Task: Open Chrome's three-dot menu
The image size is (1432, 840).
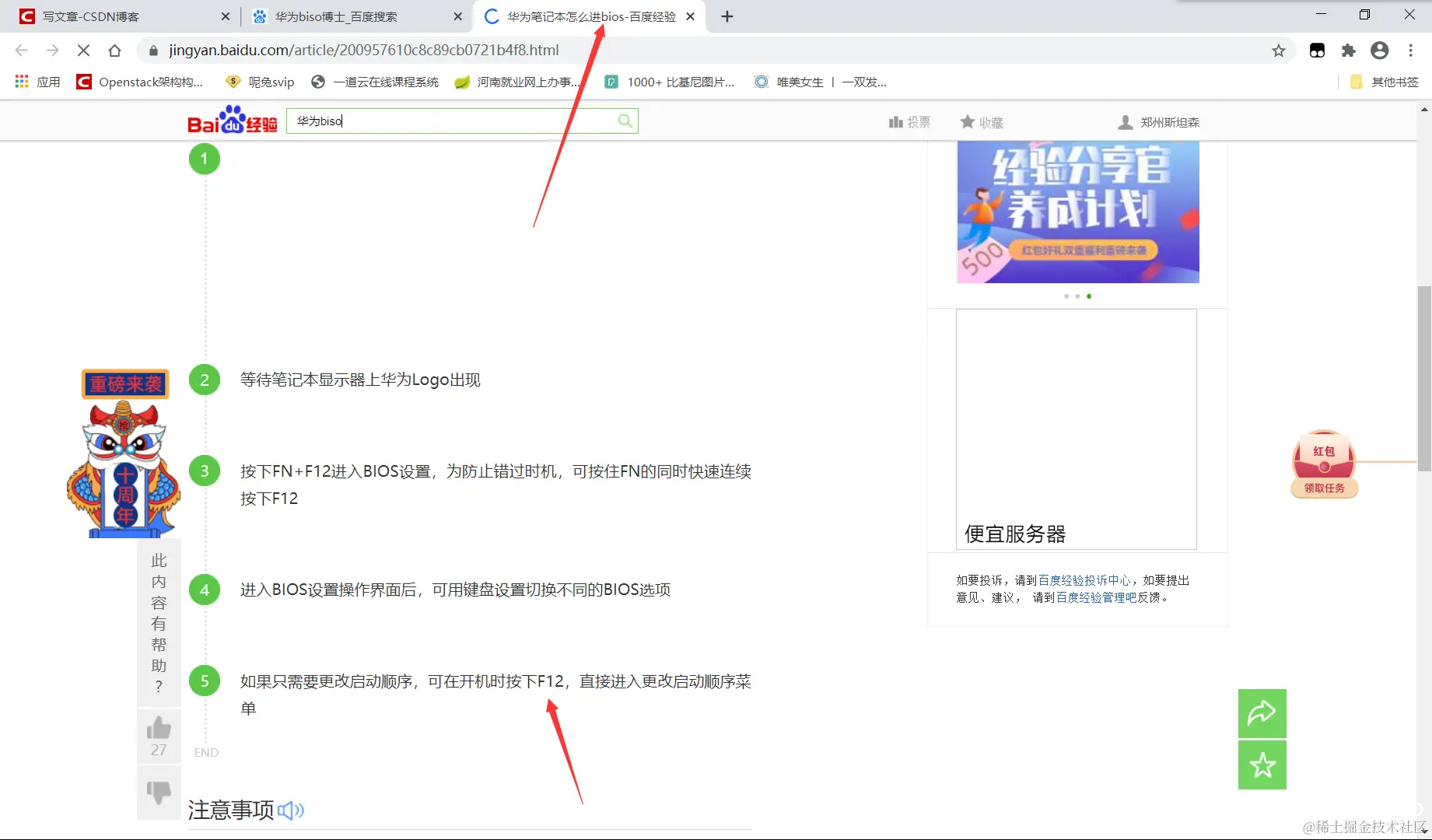Action: (1411, 50)
